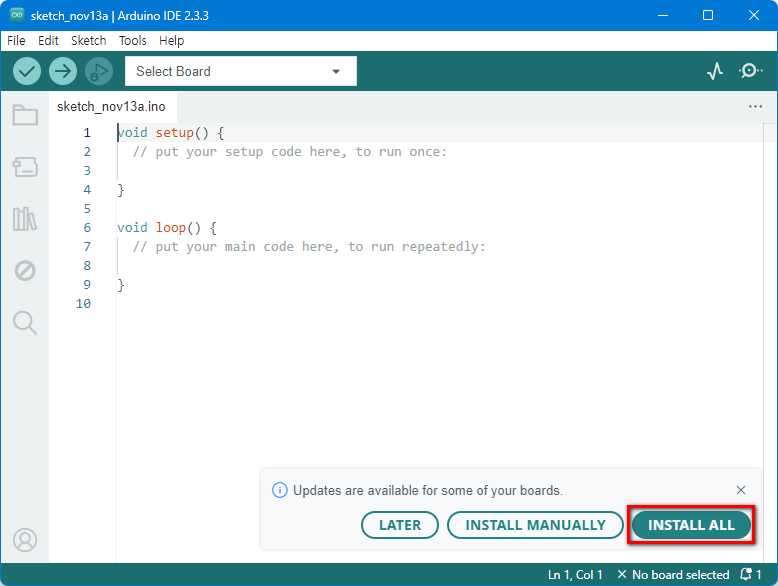The width and height of the screenshot is (778, 586).
Task: Open the Tools menu
Action: tap(132, 41)
